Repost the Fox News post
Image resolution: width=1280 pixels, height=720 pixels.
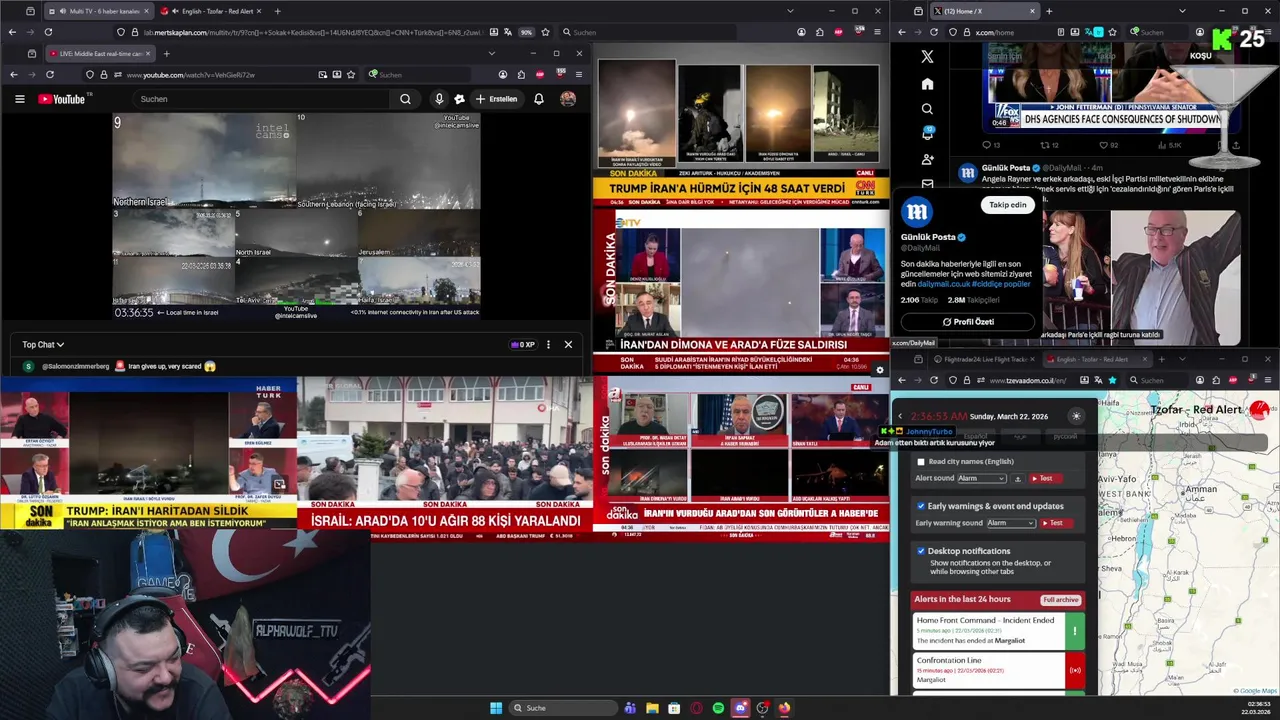click(1052, 145)
